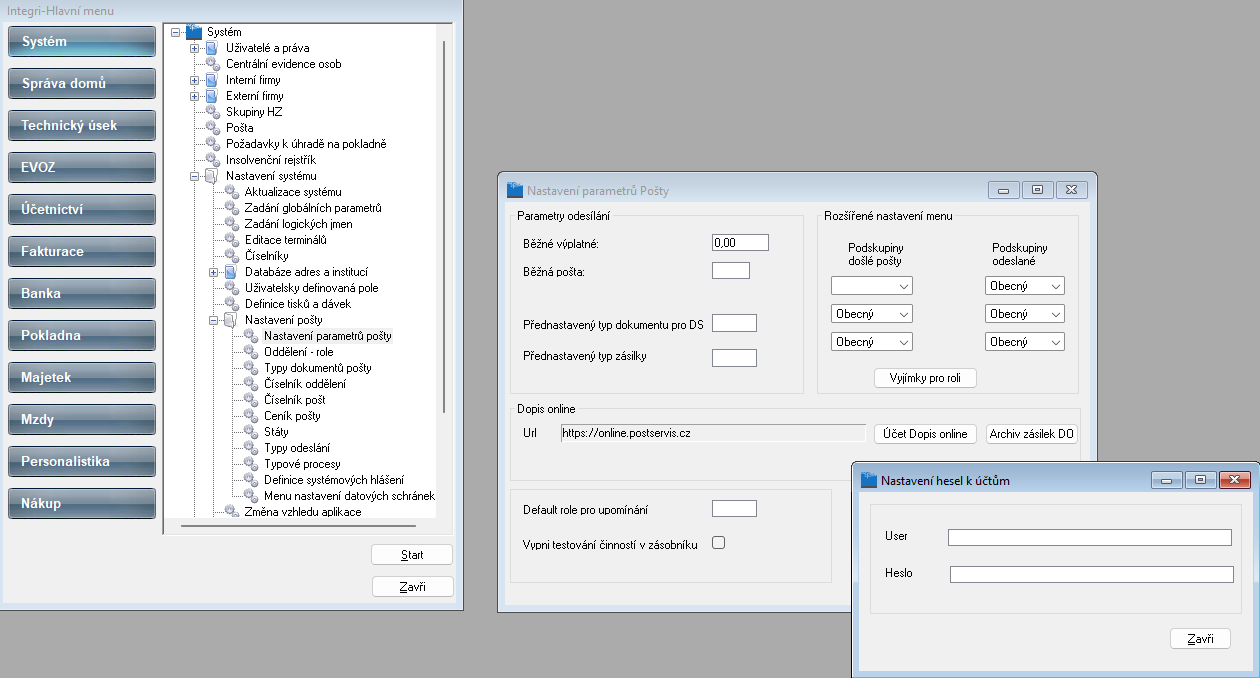The width and height of the screenshot is (1260, 678).
Task: Click the User input field
Action: (x=1090, y=538)
